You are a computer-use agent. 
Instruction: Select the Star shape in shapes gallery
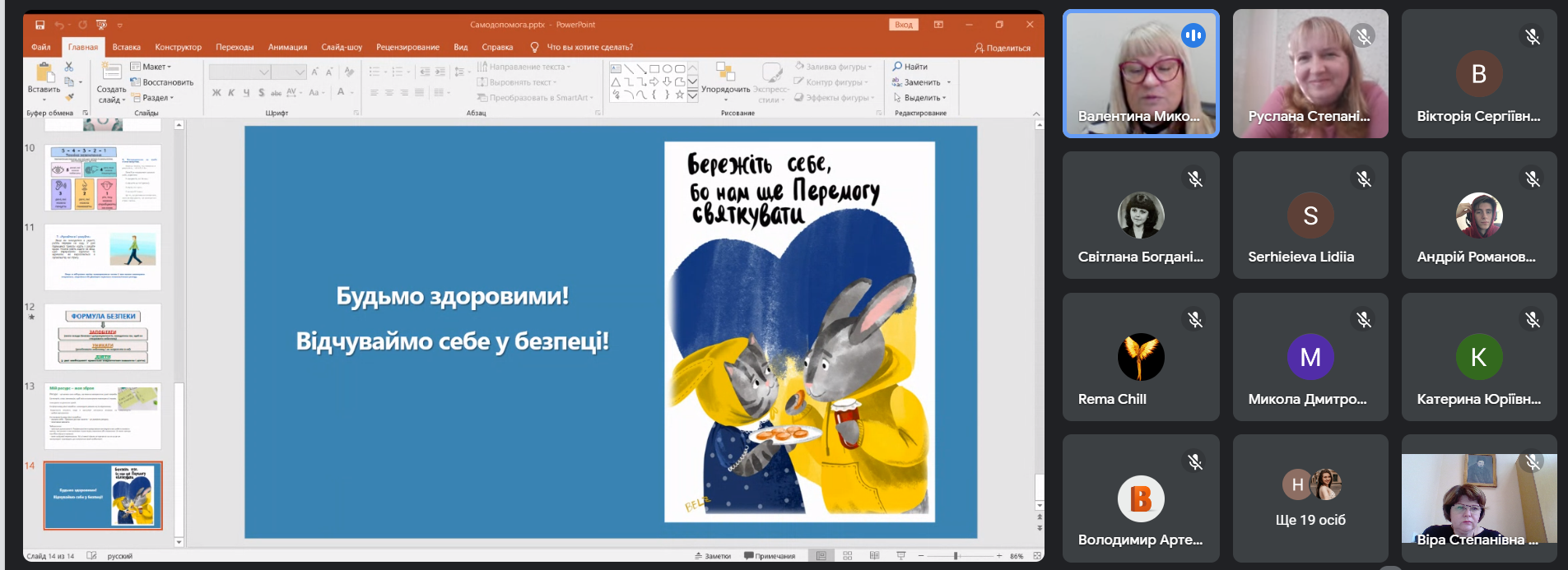point(680,95)
